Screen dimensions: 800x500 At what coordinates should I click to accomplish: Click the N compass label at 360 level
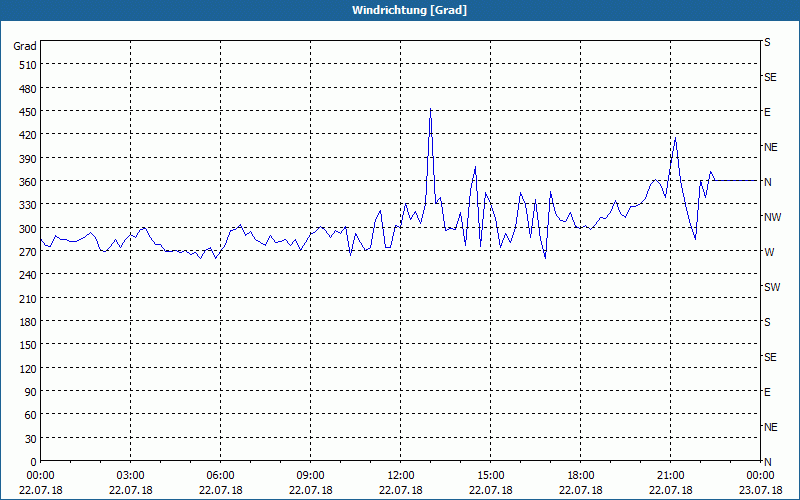click(x=767, y=182)
